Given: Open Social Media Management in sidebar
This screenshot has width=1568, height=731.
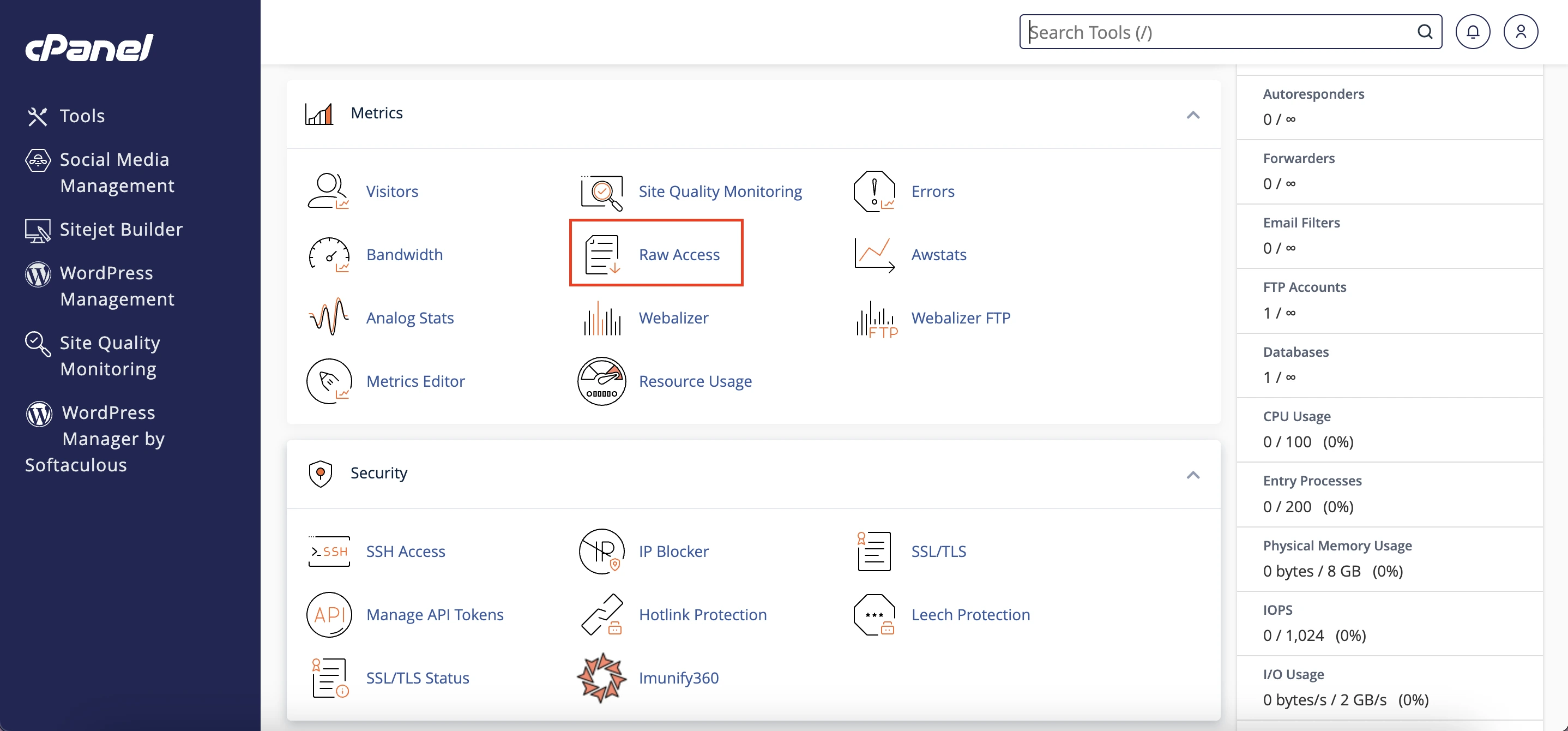Looking at the screenshot, I should 100,172.
